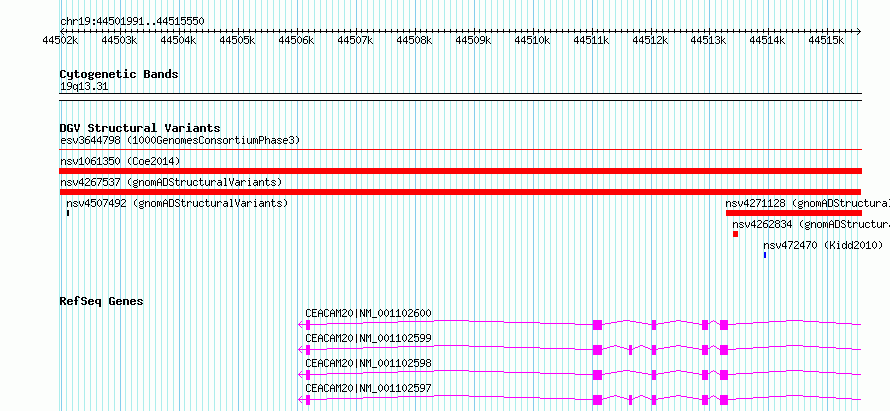Select NM_001102598's large exon near 44511k
890x411 pixels.
coord(597,375)
